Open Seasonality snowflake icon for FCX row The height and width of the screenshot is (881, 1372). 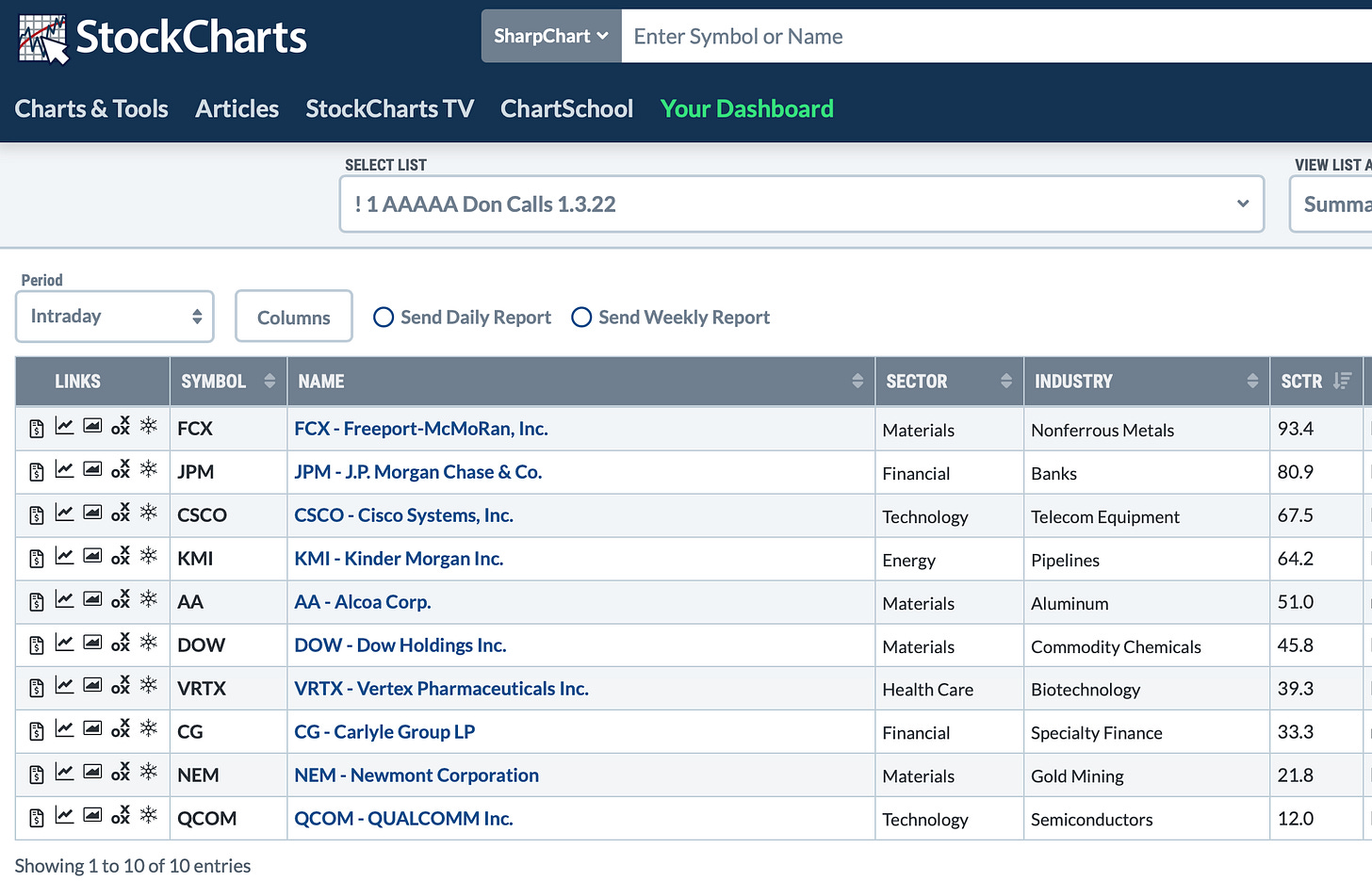point(149,425)
